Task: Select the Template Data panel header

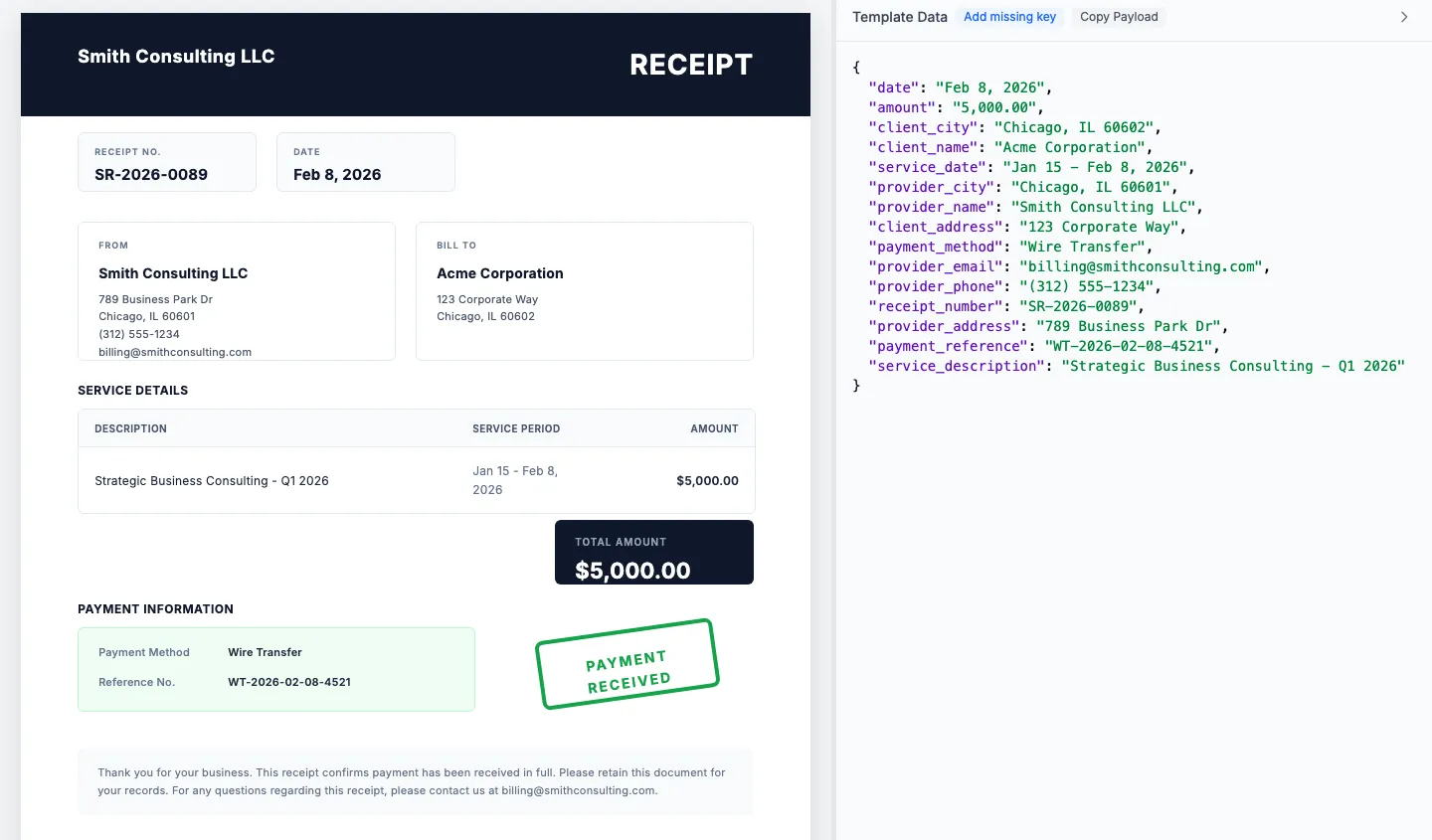Action: point(899,17)
